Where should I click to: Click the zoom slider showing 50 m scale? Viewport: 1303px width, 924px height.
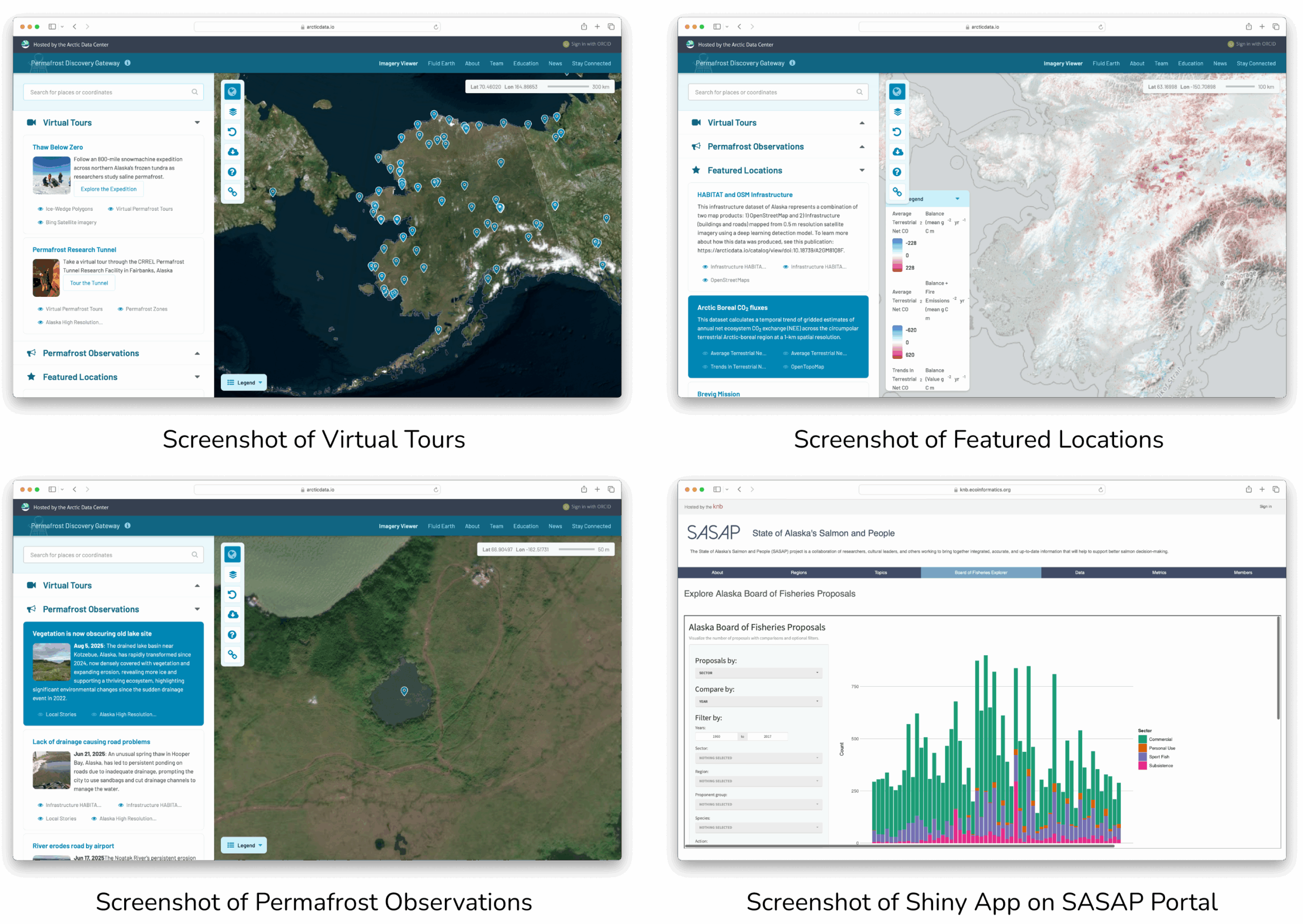coord(577,550)
